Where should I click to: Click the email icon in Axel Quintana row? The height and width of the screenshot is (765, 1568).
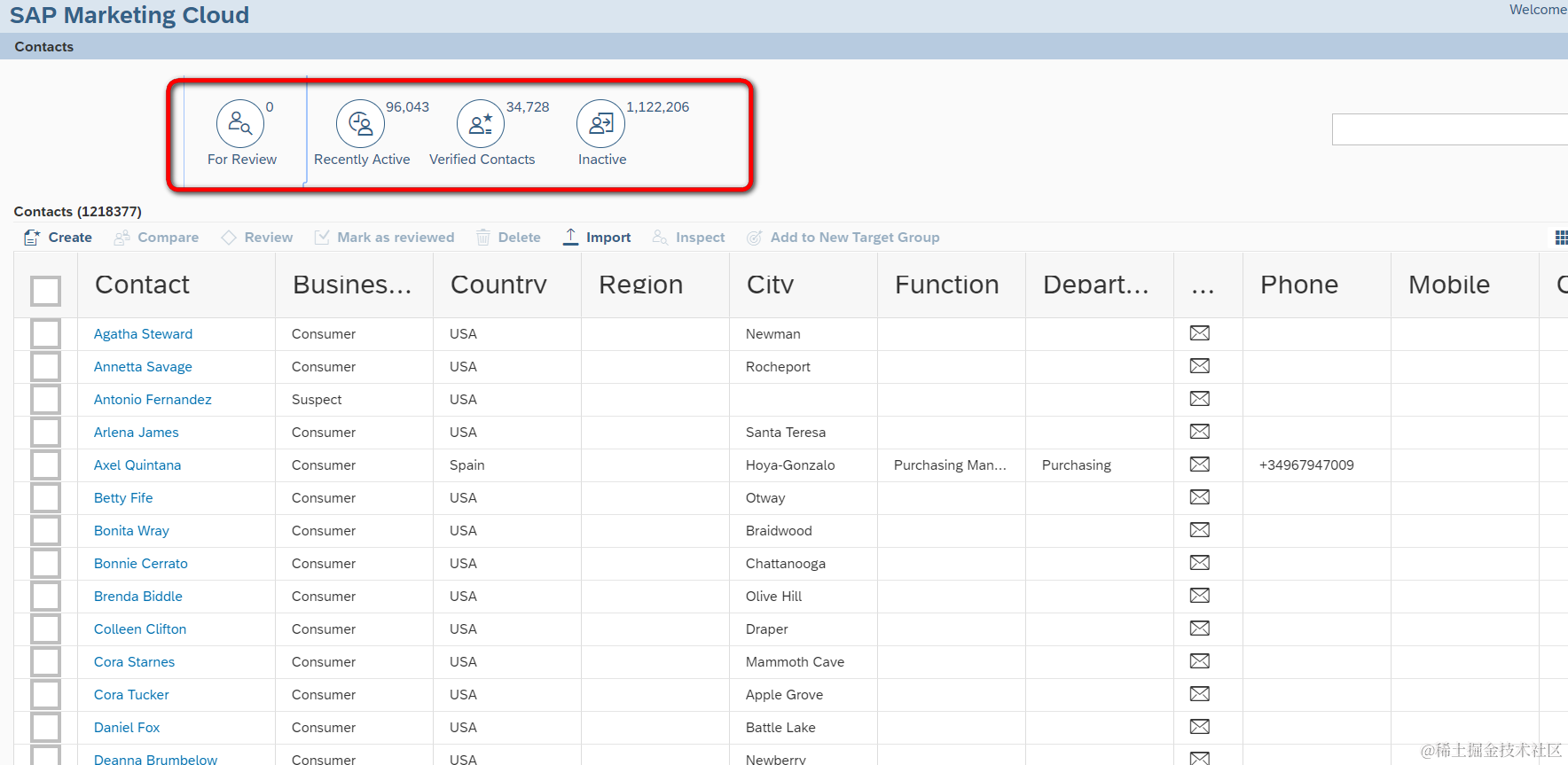pyautogui.click(x=1200, y=464)
